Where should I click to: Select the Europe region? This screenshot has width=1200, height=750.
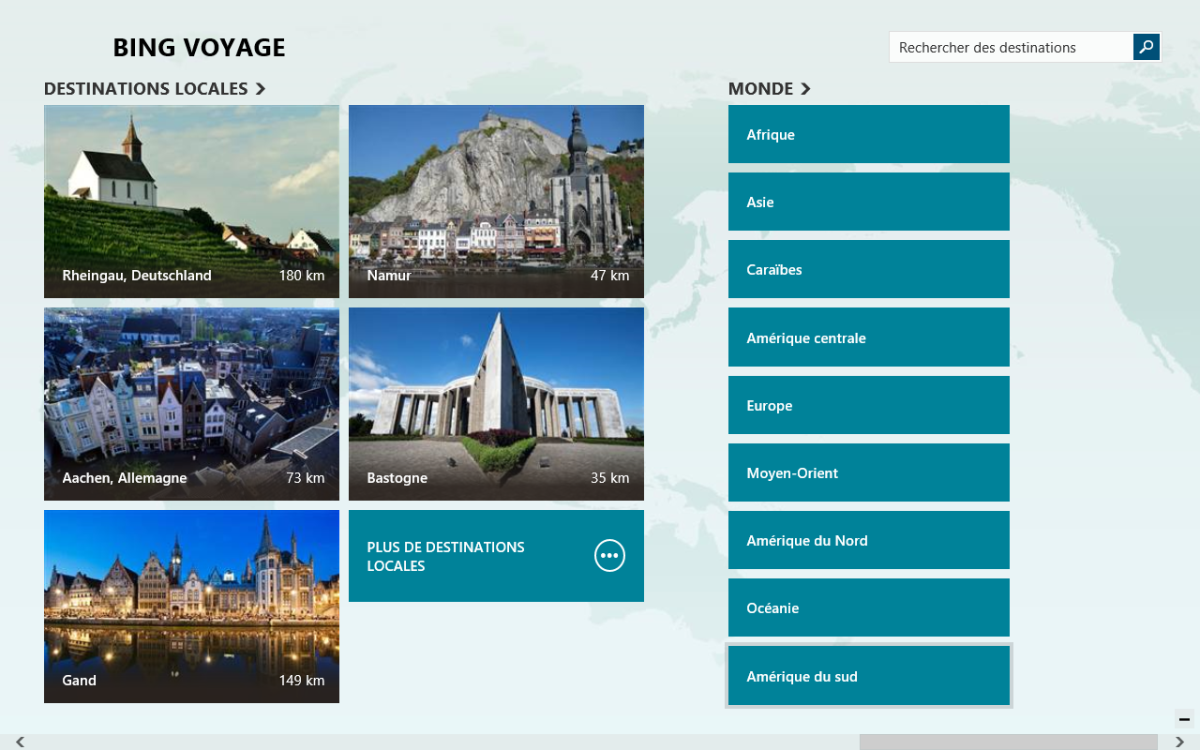[x=869, y=405]
